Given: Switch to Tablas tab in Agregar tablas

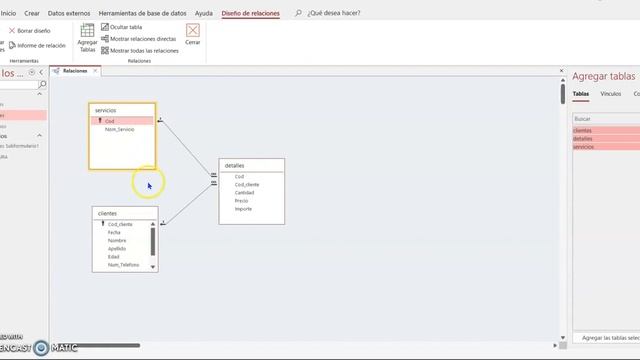Looking at the screenshot, I should click(580, 94).
